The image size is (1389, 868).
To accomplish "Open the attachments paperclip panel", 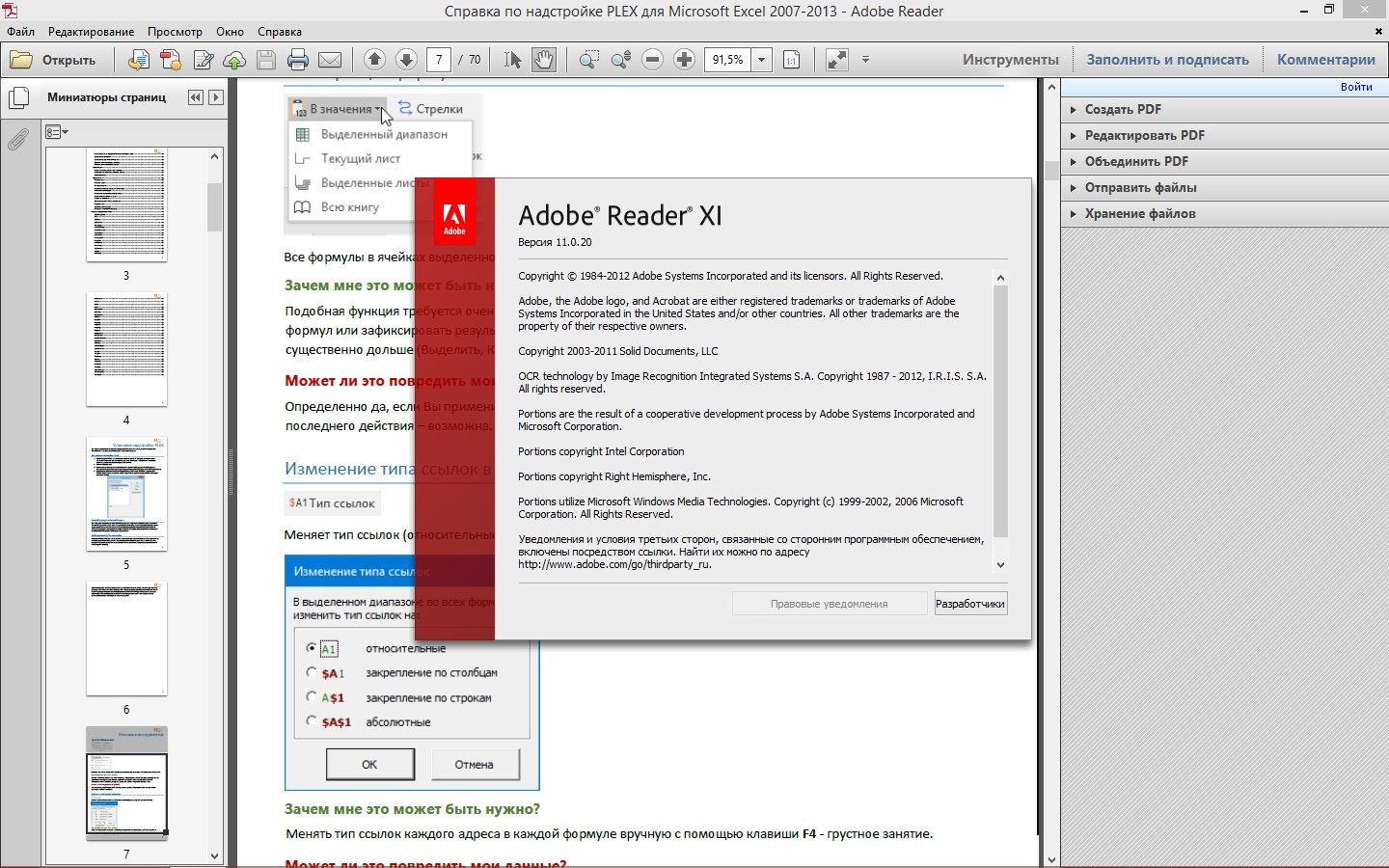I will click(18, 141).
